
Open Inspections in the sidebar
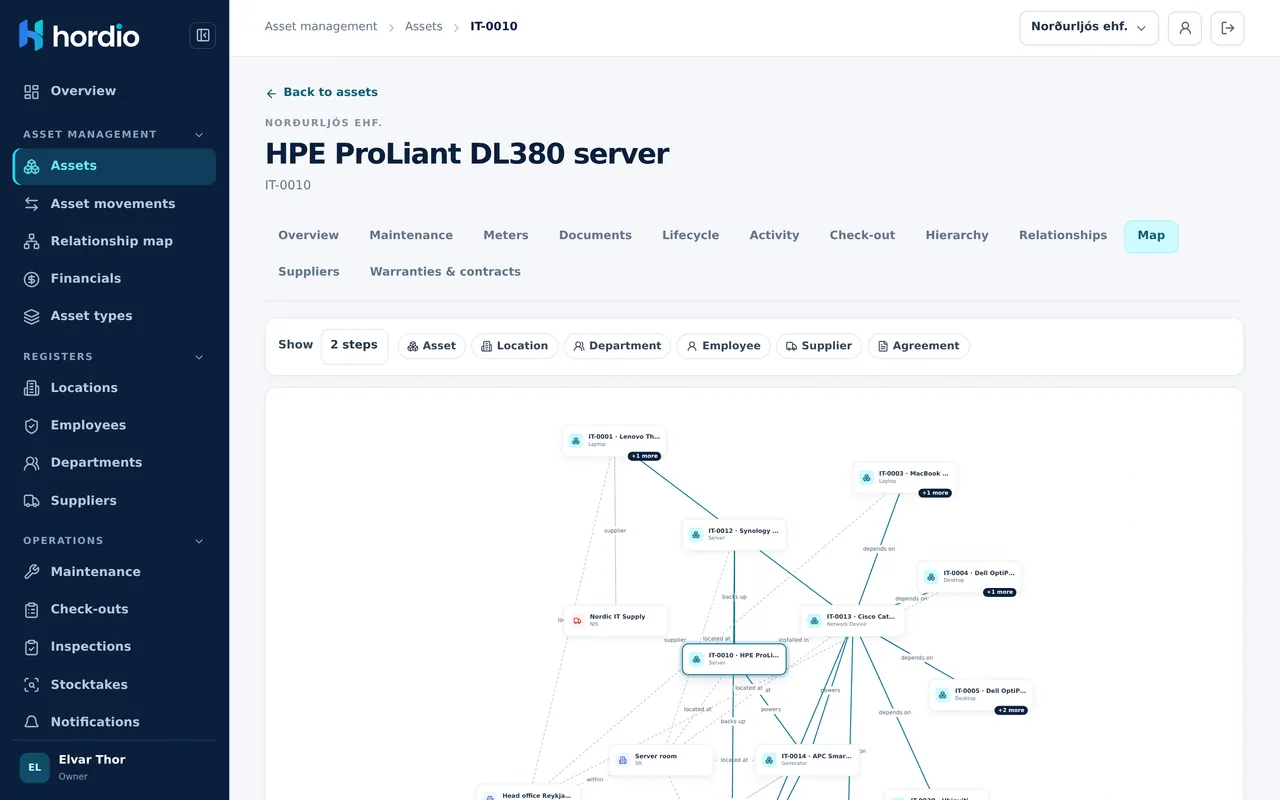pyautogui.click(x=114, y=647)
